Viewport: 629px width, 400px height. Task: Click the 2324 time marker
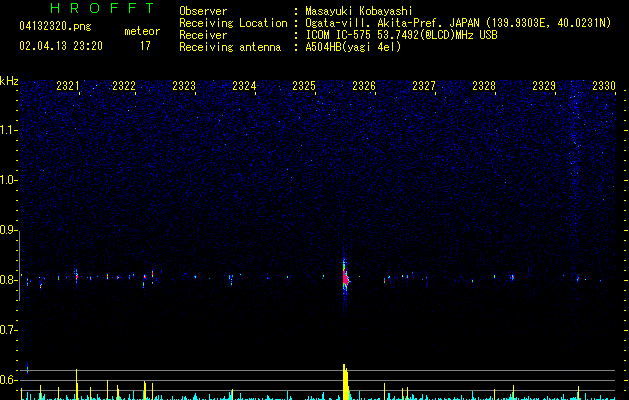(x=244, y=86)
